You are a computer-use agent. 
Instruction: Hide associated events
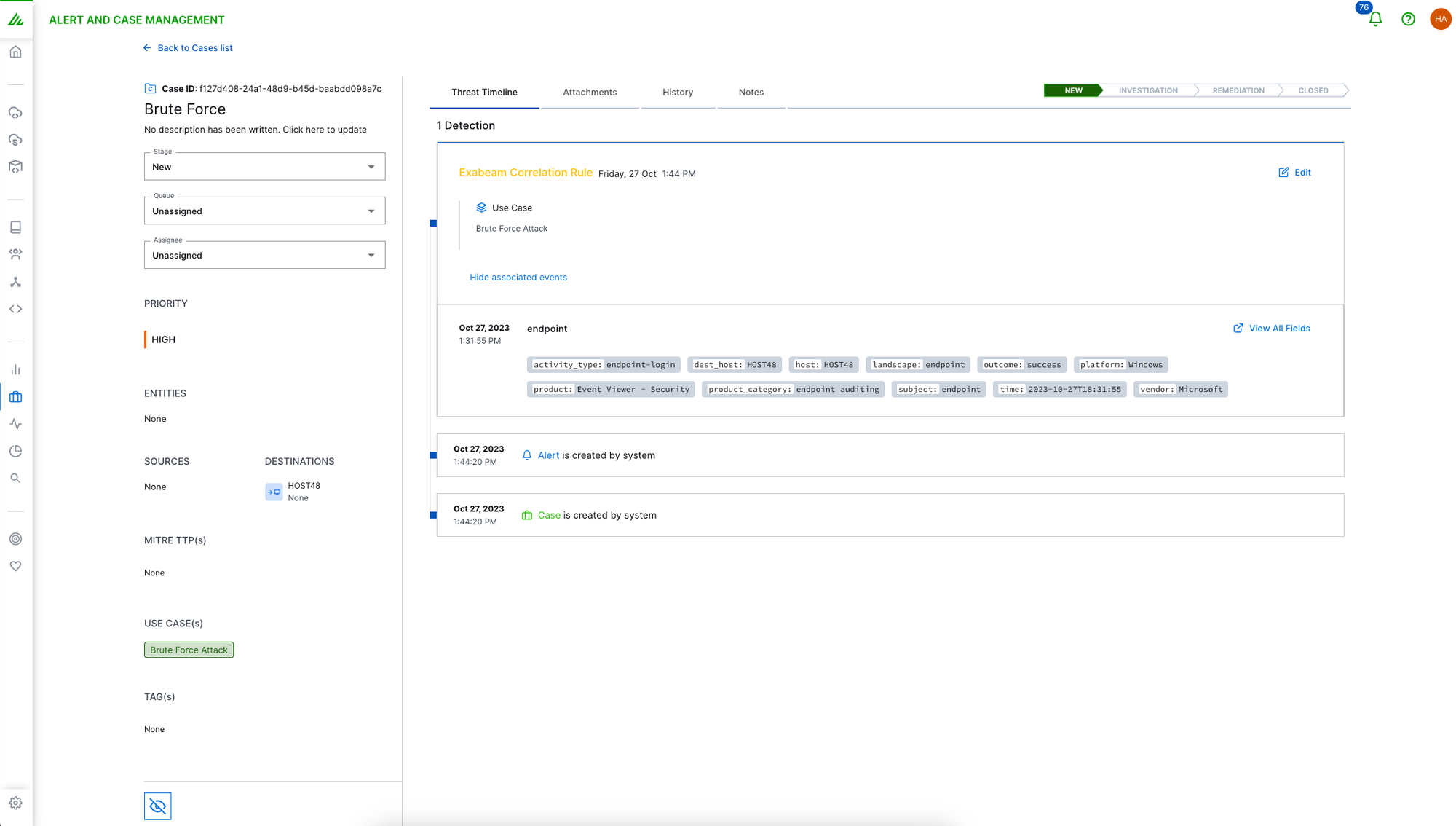pyautogui.click(x=518, y=278)
